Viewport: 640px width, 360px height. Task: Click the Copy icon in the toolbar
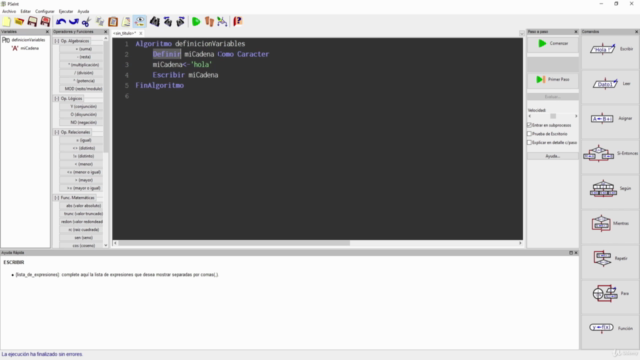click(100, 22)
